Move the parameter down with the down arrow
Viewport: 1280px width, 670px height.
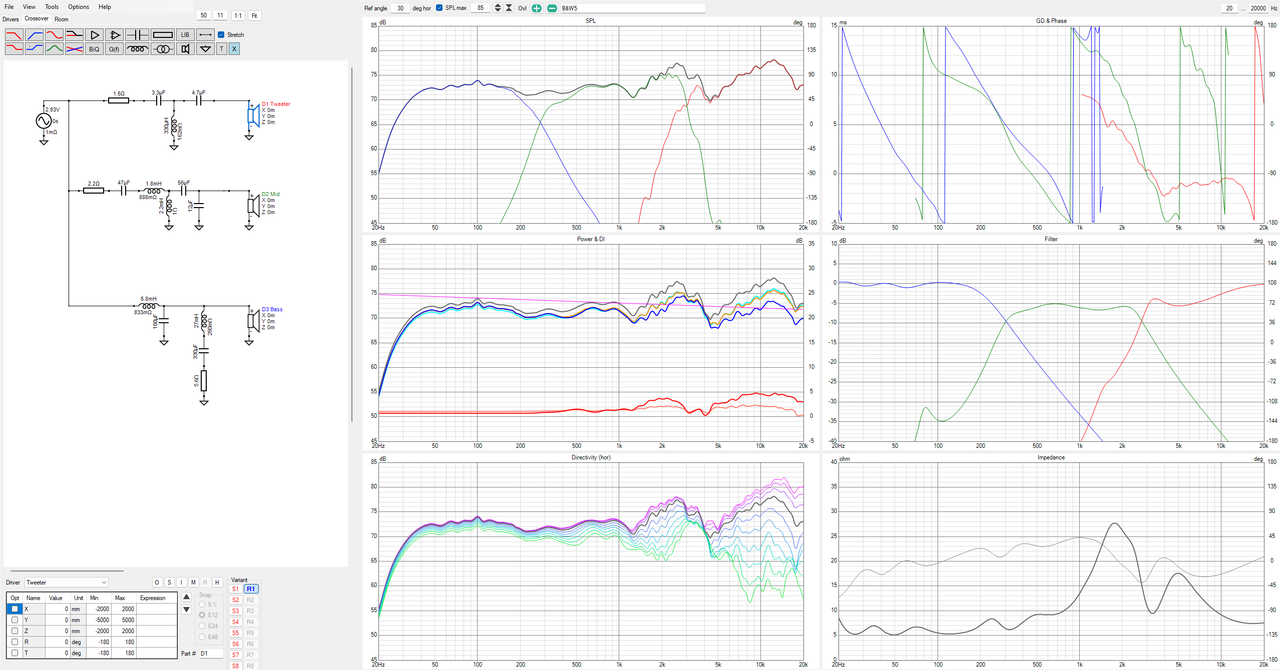pos(185,609)
